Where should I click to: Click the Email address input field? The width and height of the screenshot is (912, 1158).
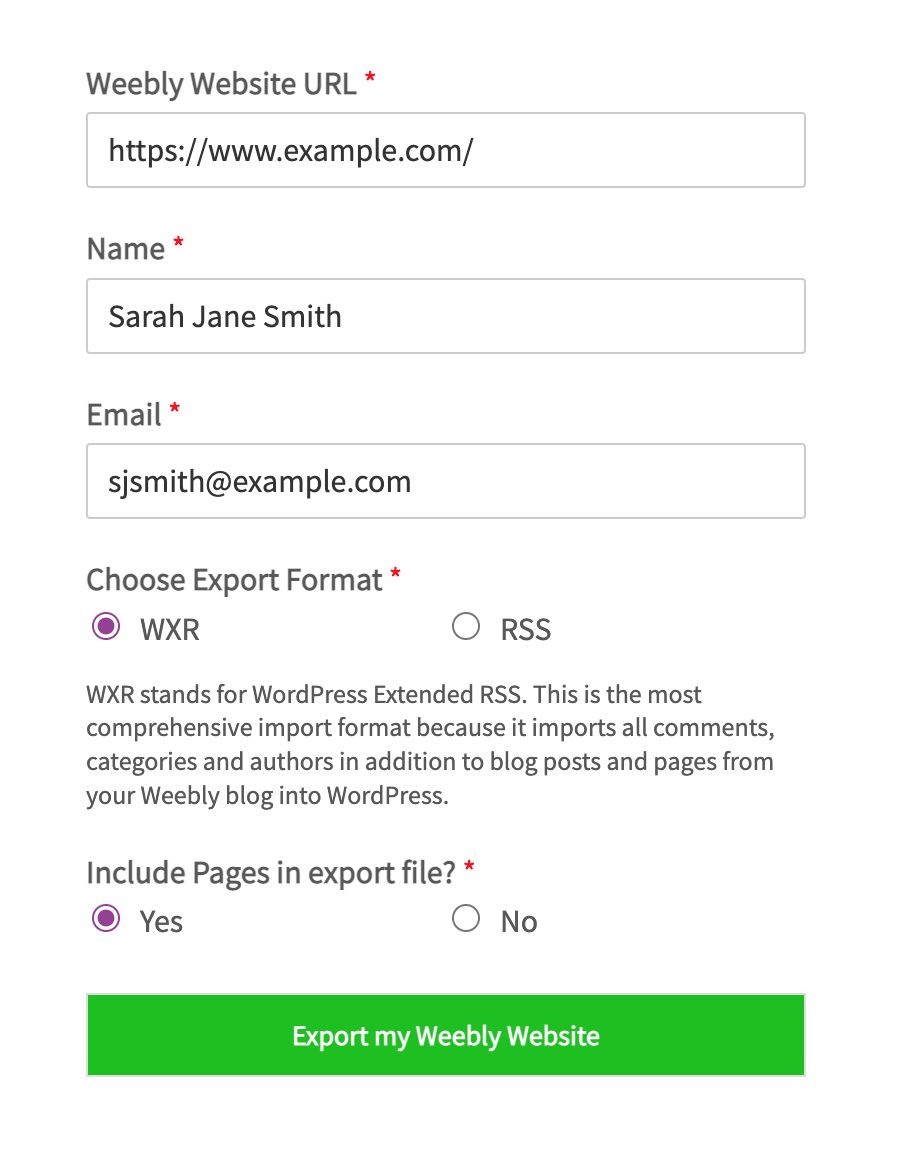coord(446,481)
